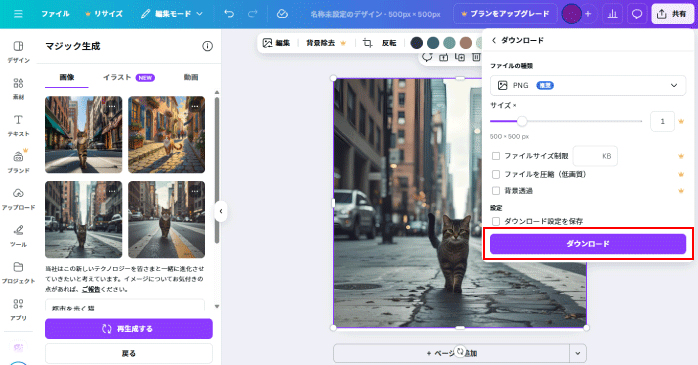Viewport: 698px width, 365px height.
Task: Click the undo arrow icon
Action: point(229,14)
